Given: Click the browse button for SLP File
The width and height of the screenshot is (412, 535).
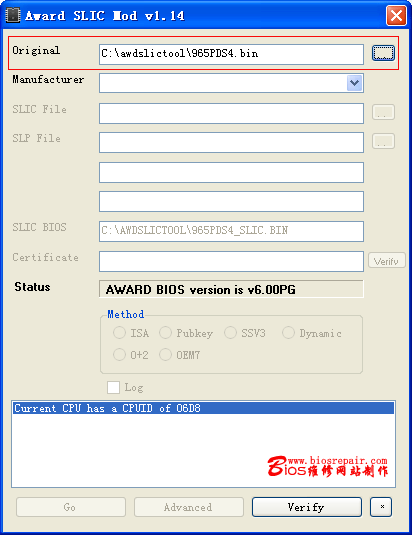Looking at the screenshot, I should tap(383, 141).
